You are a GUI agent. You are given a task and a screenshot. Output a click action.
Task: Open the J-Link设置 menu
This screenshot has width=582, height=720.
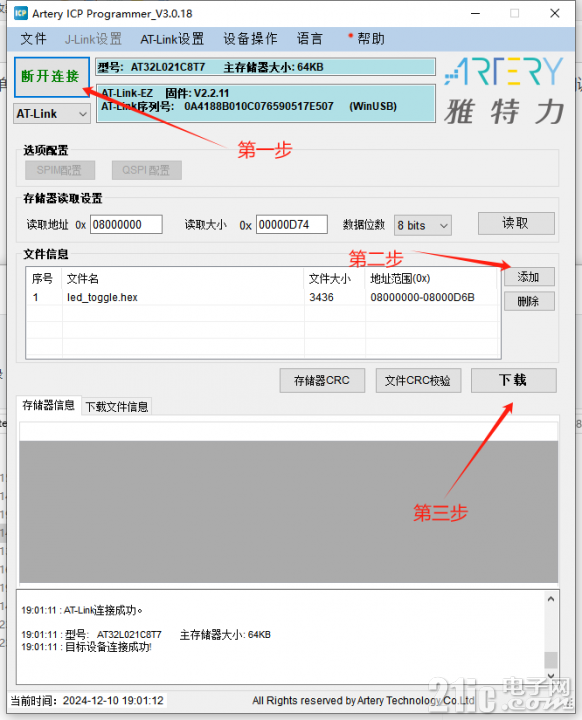(x=93, y=39)
